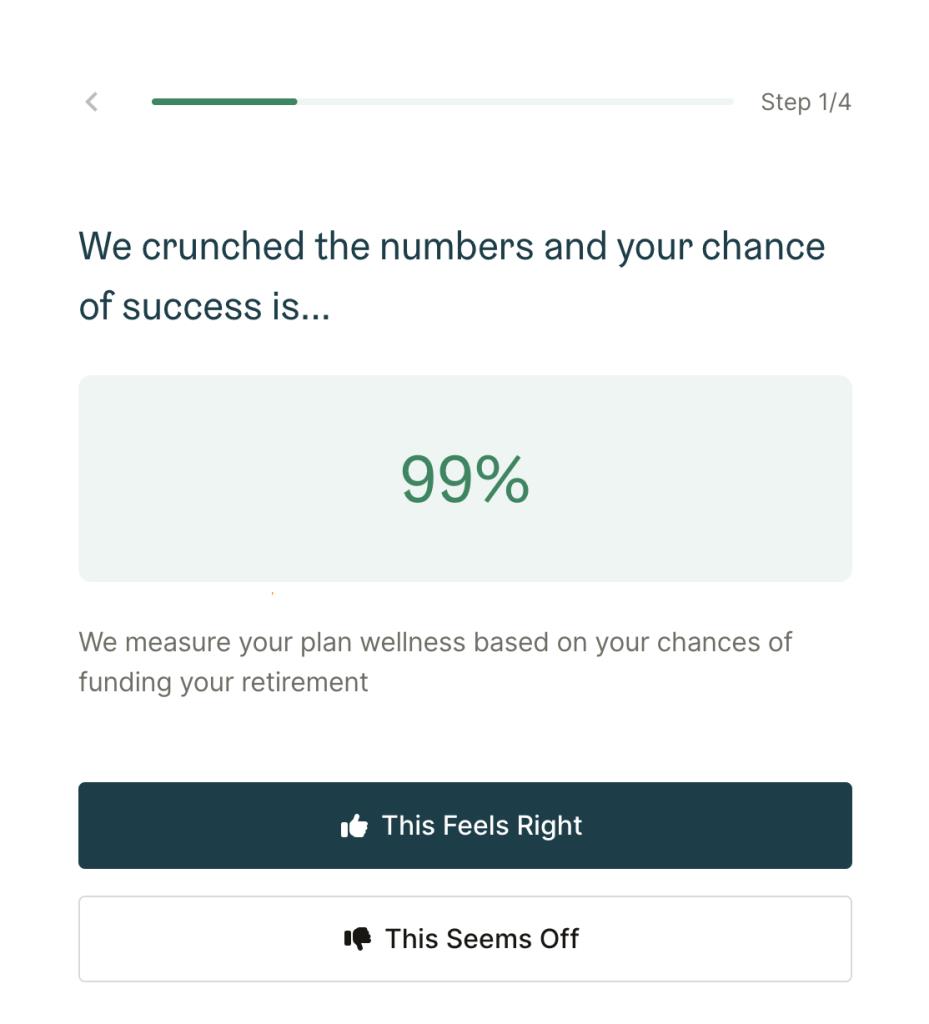Click the unfilled gray progress bar track
Screen dimensions: 929x1024
tap(516, 102)
